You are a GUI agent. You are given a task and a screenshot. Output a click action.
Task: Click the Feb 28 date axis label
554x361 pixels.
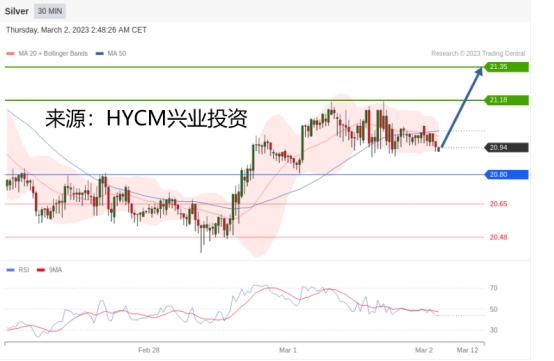(149, 350)
